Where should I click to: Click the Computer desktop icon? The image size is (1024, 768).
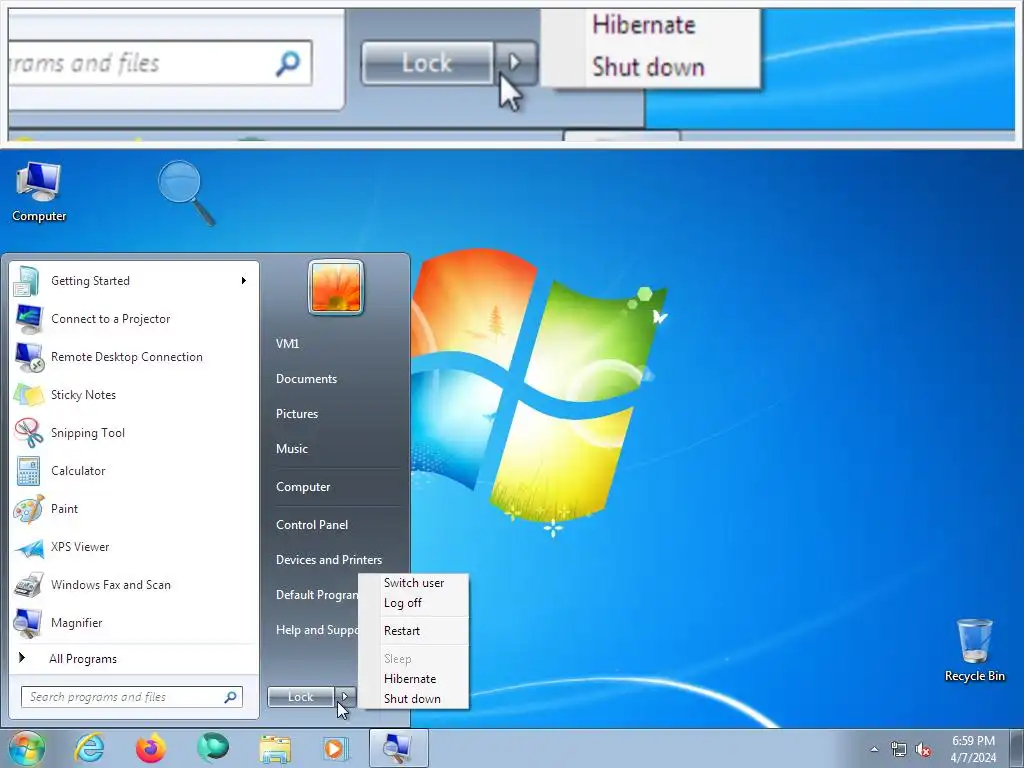pos(39,193)
